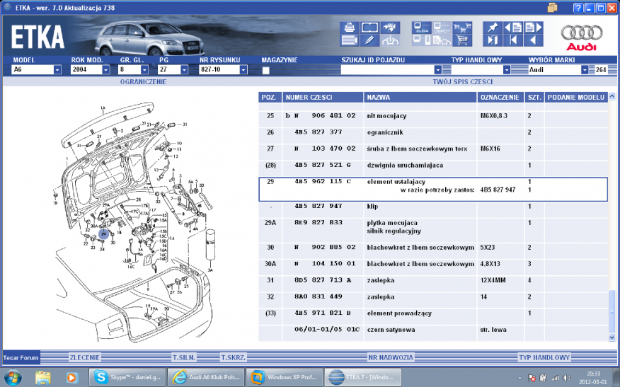Go to next page with right-arrow document icon
The width and height of the screenshot is (620, 387).
coord(533,27)
